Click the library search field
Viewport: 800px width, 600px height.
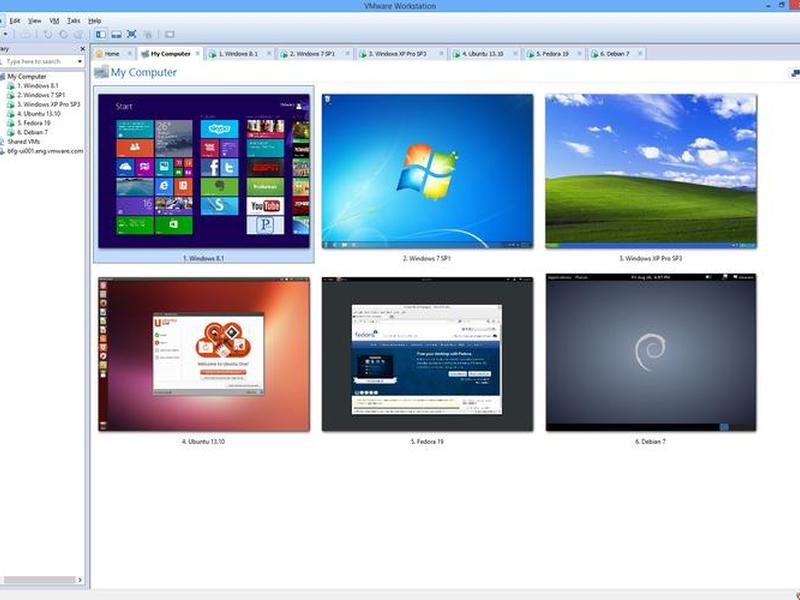38,61
